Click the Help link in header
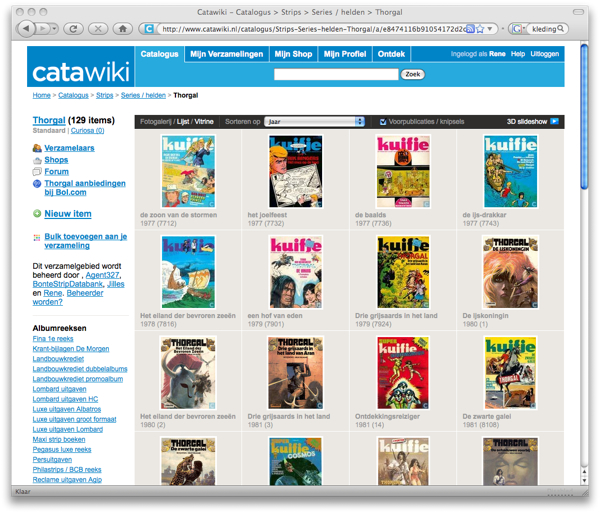600x513 pixels. coord(518,54)
